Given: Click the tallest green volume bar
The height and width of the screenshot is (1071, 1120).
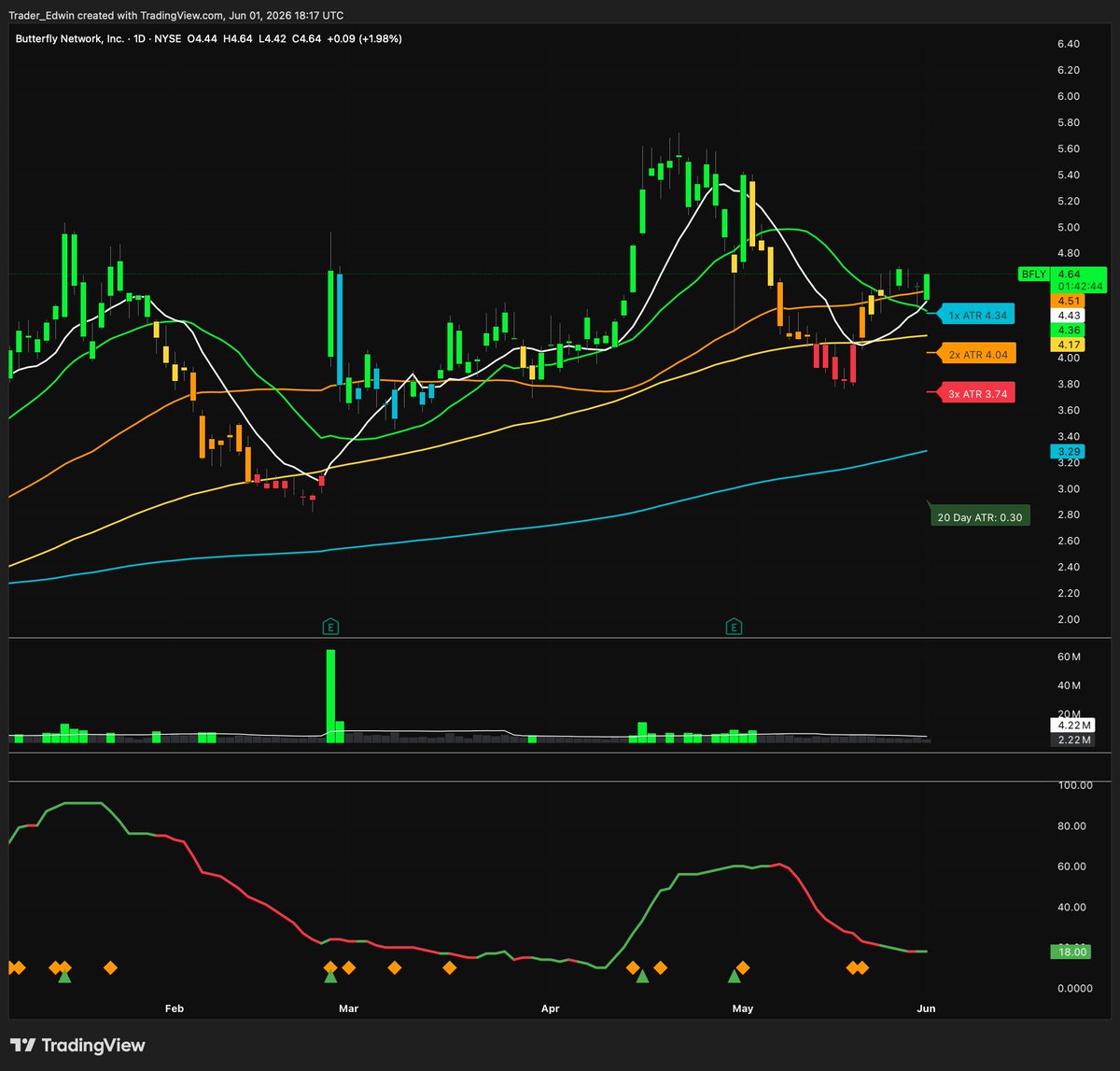Looking at the screenshot, I should click(x=330, y=696).
